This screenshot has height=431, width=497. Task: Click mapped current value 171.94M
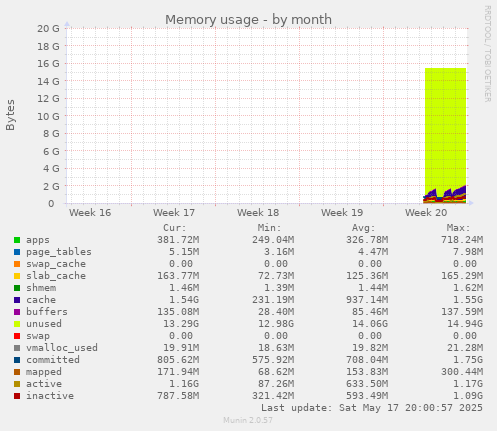click(x=178, y=372)
